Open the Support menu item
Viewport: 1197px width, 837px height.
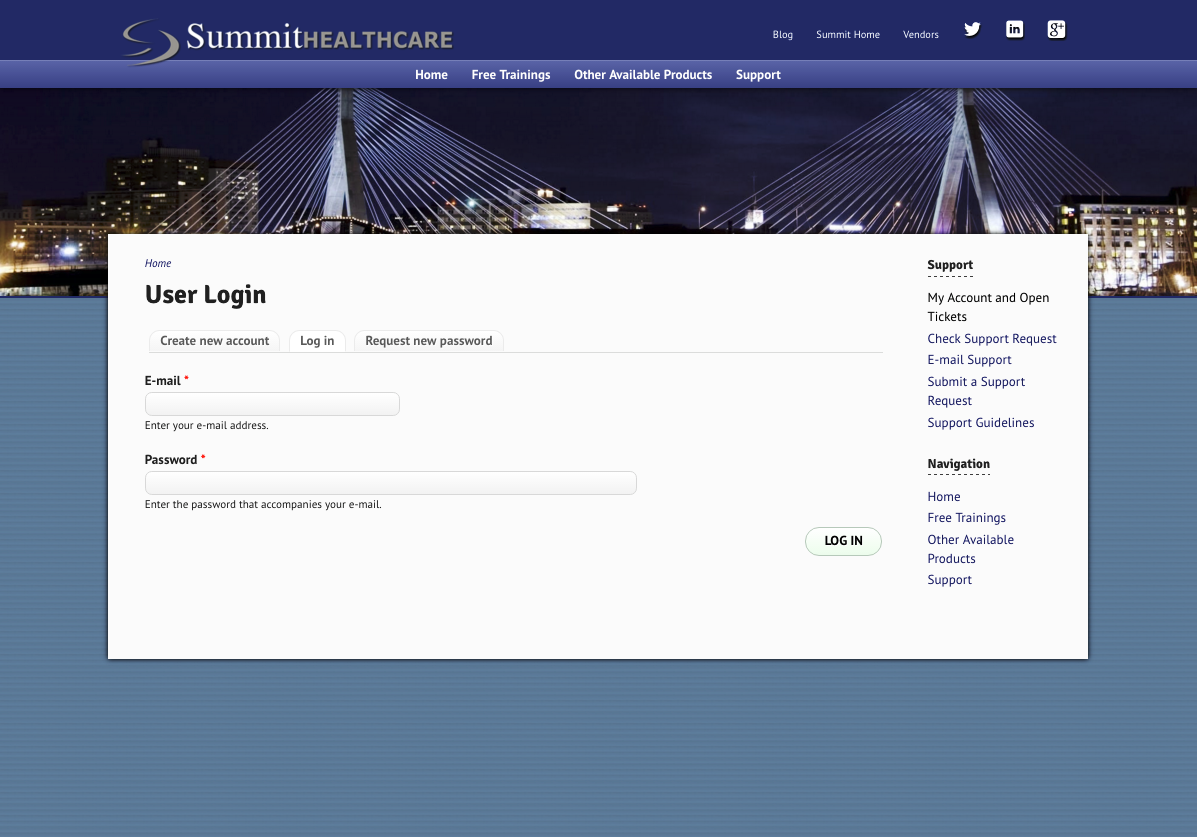tap(757, 74)
